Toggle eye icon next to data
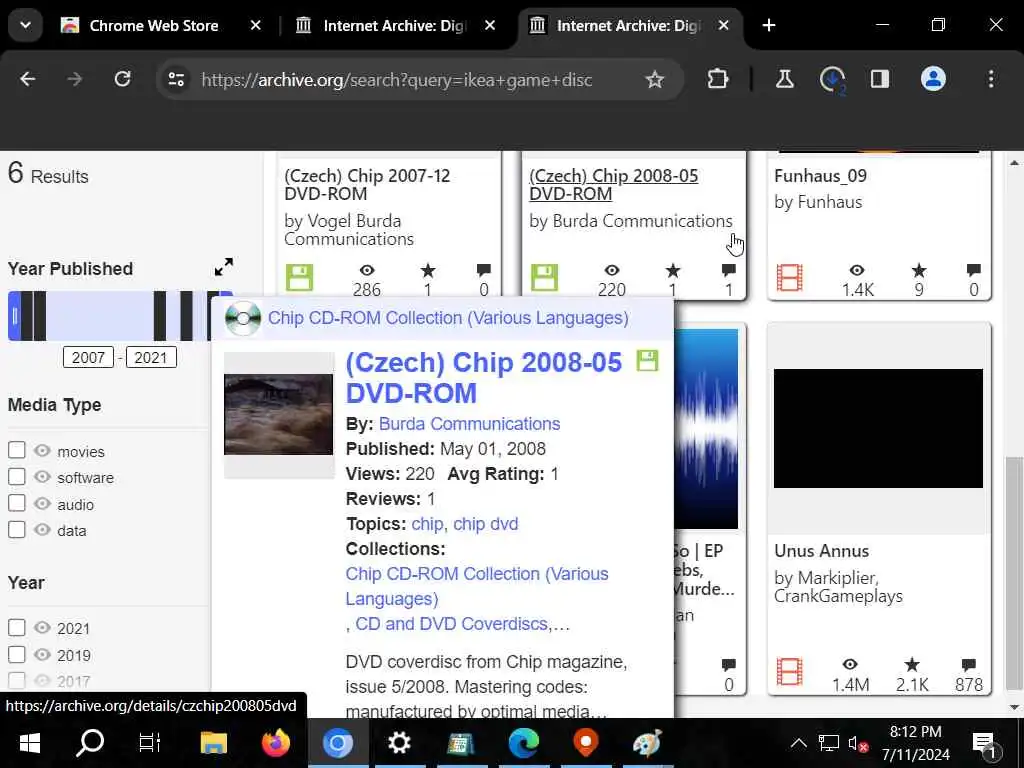1024x768 pixels. (x=42, y=530)
